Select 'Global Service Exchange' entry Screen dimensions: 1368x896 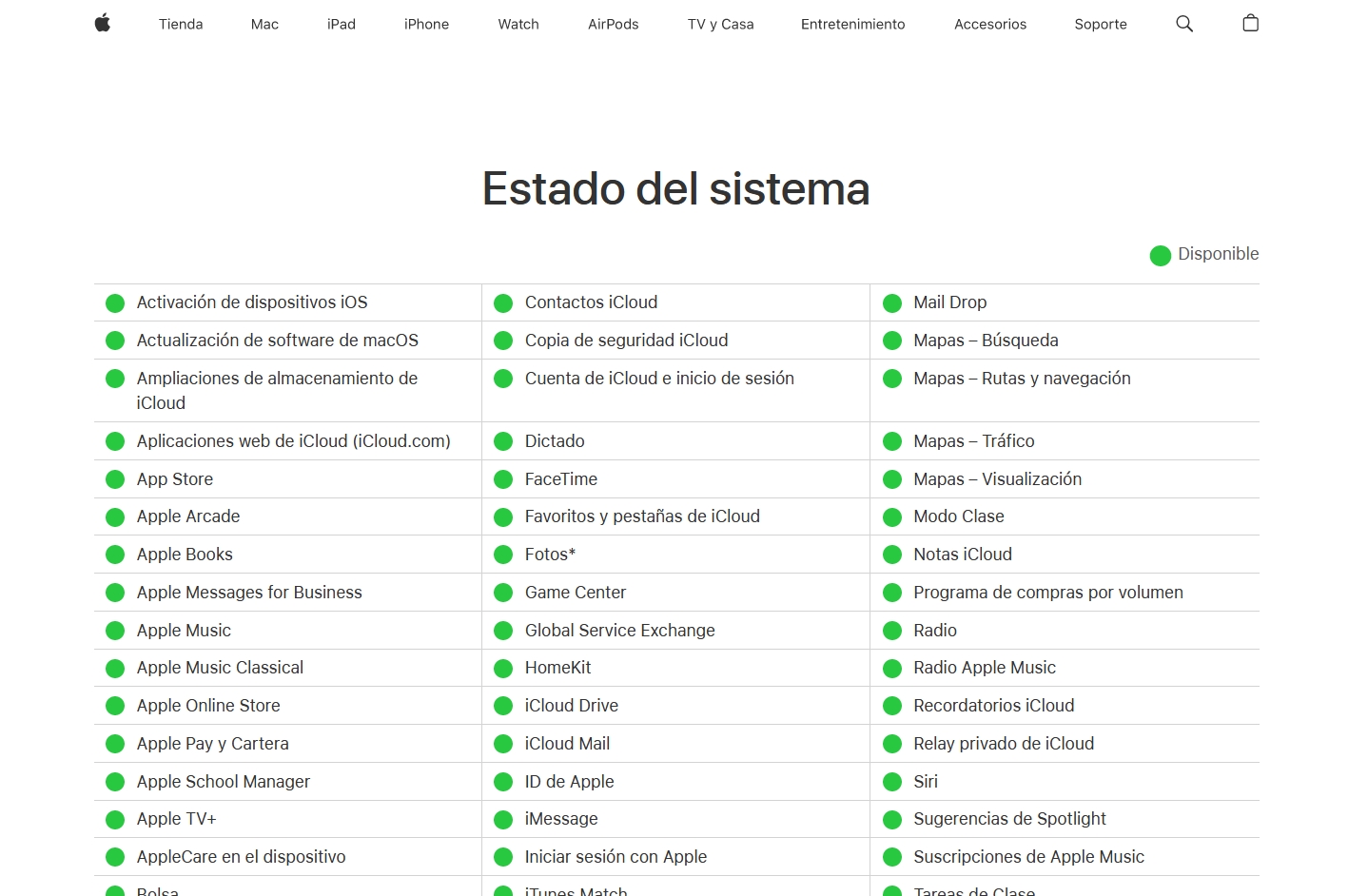tap(620, 631)
